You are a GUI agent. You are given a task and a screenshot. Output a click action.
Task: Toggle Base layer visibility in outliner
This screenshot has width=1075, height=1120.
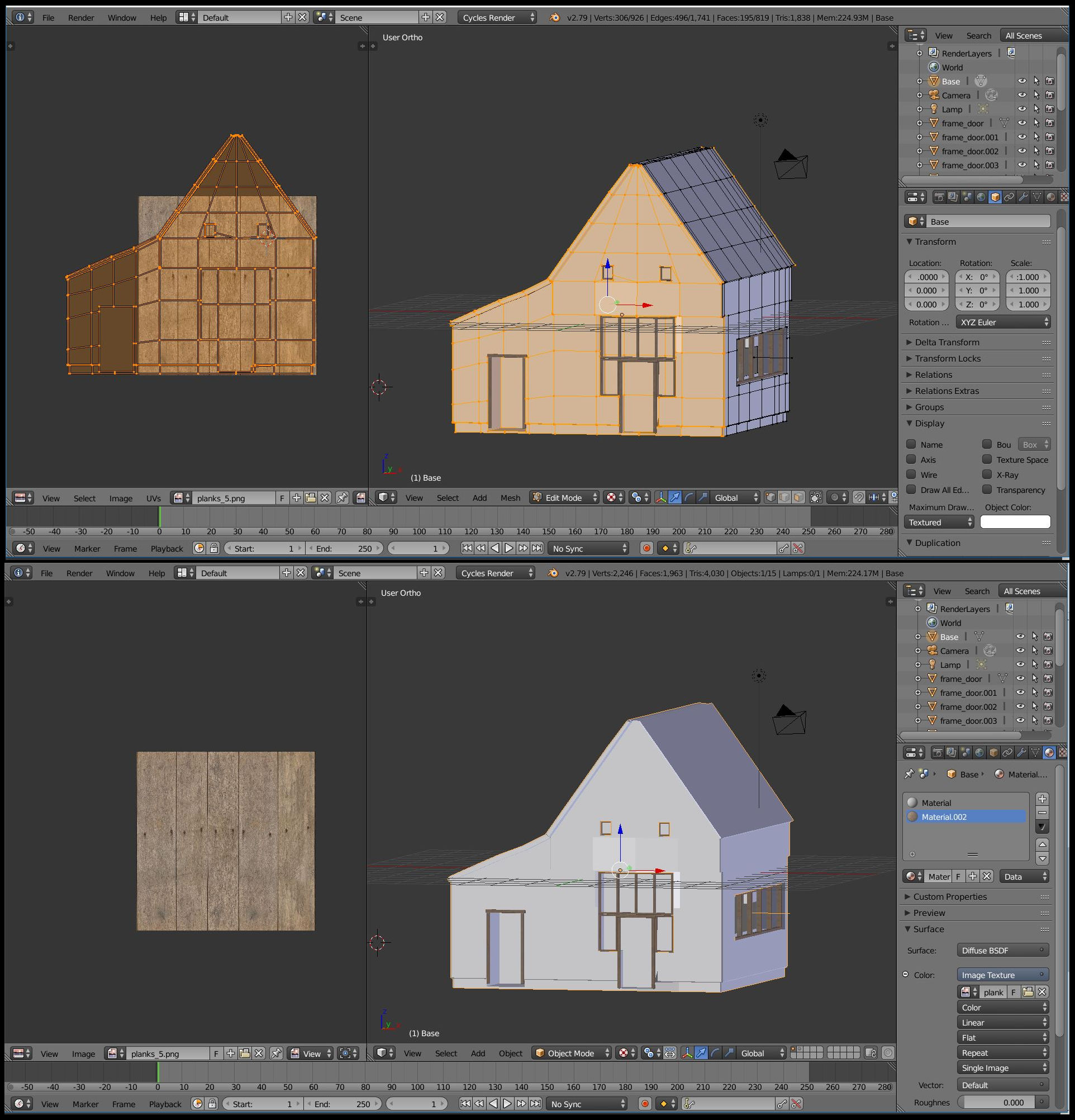pos(1020,81)
